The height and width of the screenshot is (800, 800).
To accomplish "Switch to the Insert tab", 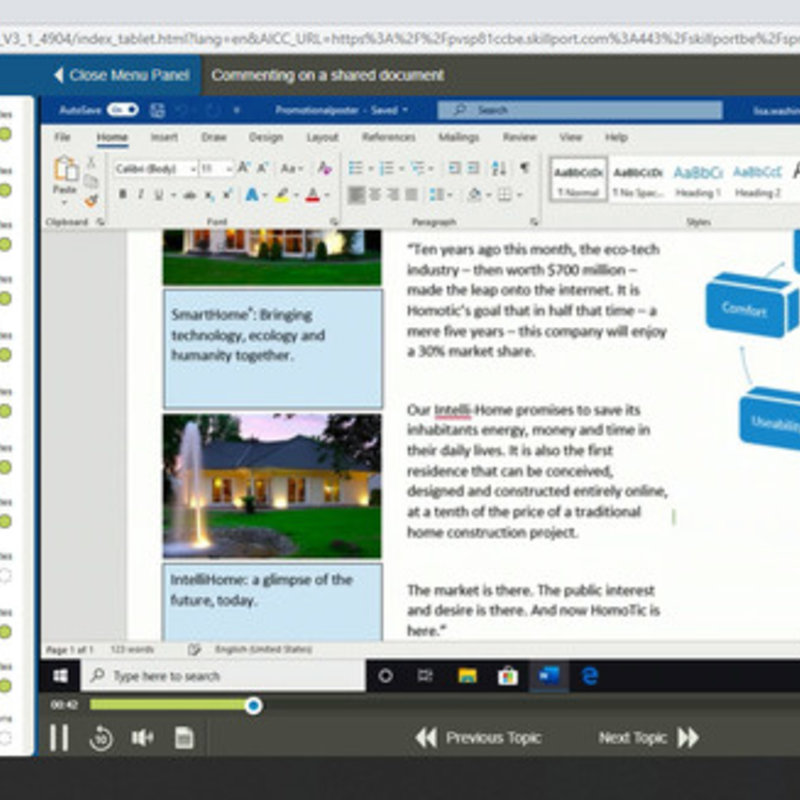I will tap(164, 137).
